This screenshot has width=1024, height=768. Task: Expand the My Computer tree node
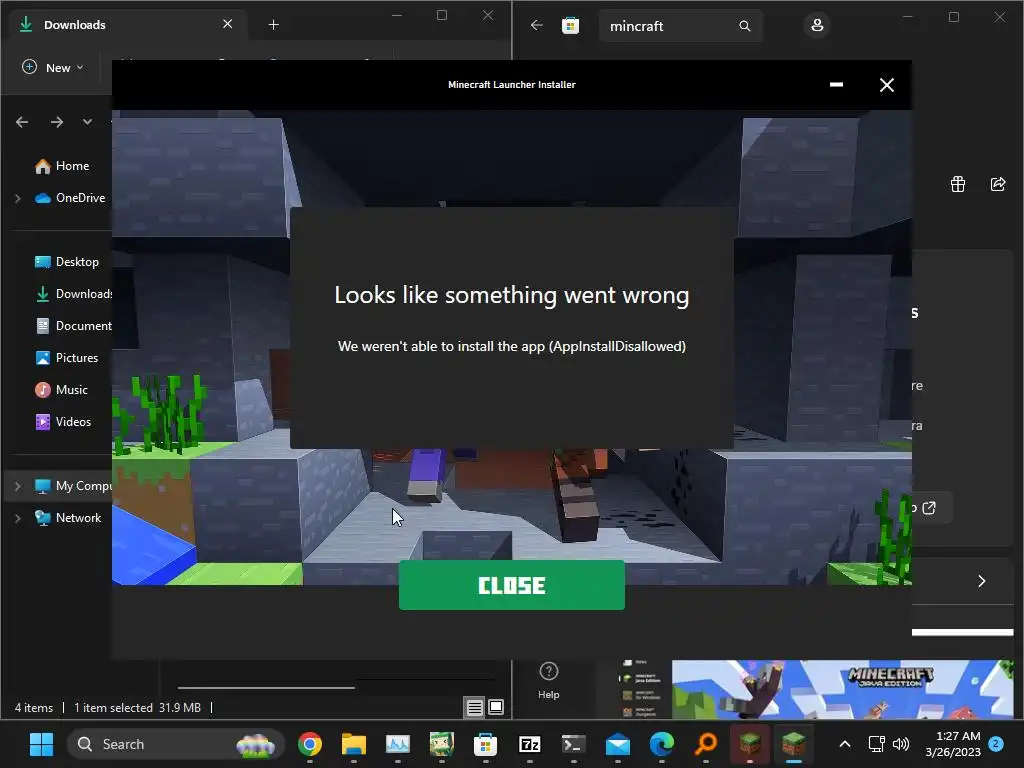click(18, 486)
